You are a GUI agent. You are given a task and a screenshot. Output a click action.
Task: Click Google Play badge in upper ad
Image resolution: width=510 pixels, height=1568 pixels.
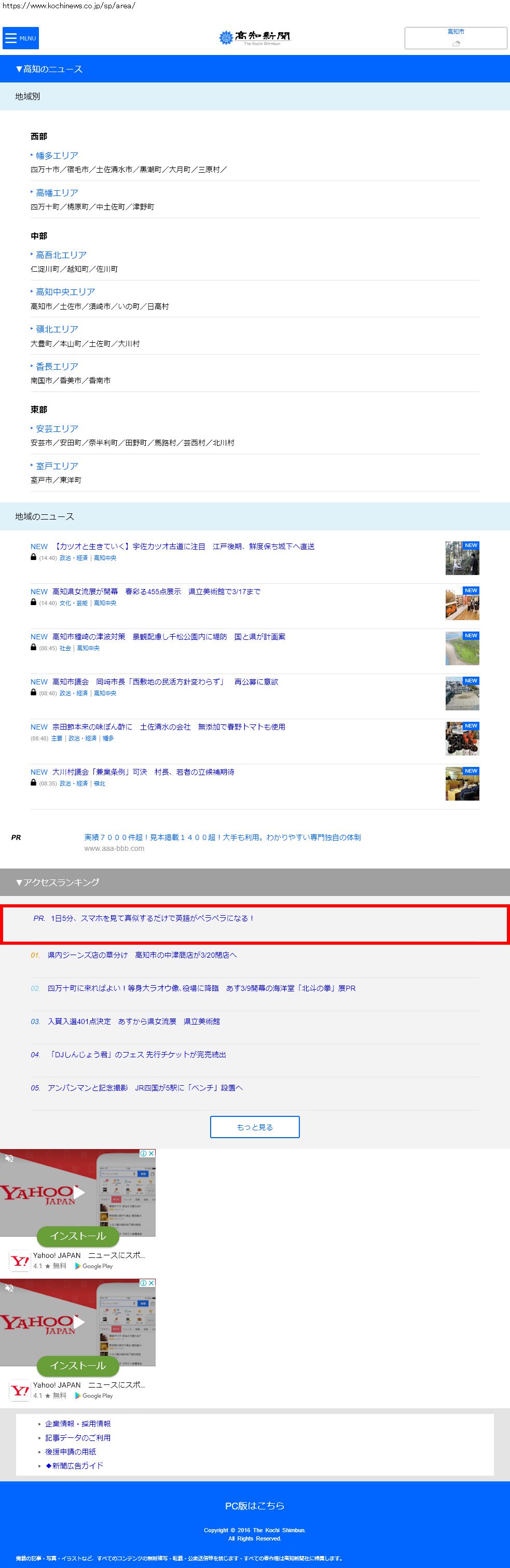(x=94, y=1266)
